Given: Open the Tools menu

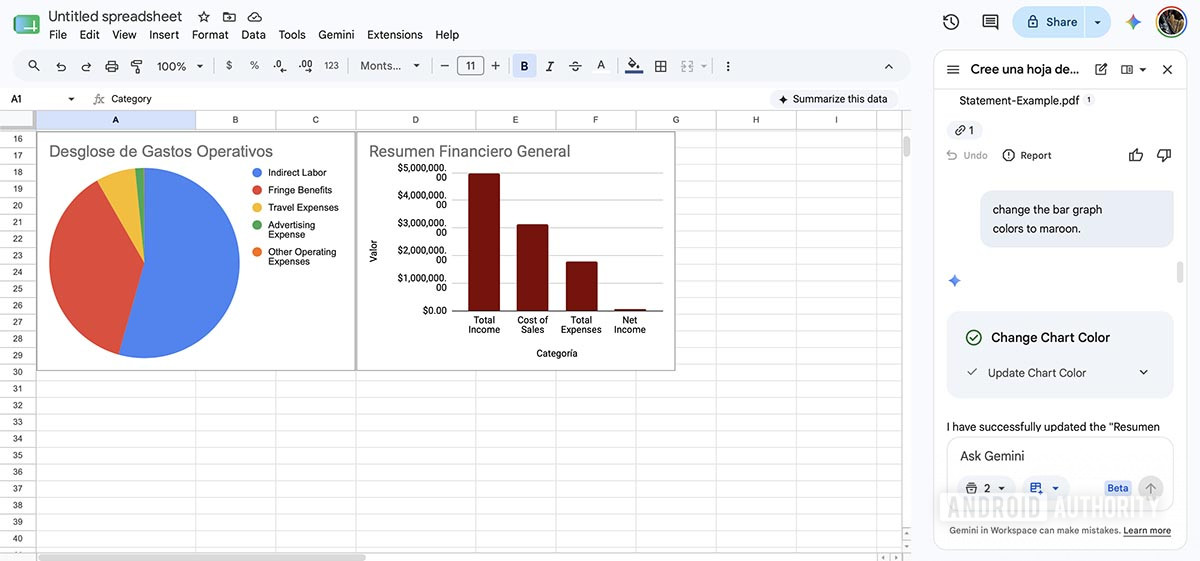Looking at the screenshot, I should (292, 34).
